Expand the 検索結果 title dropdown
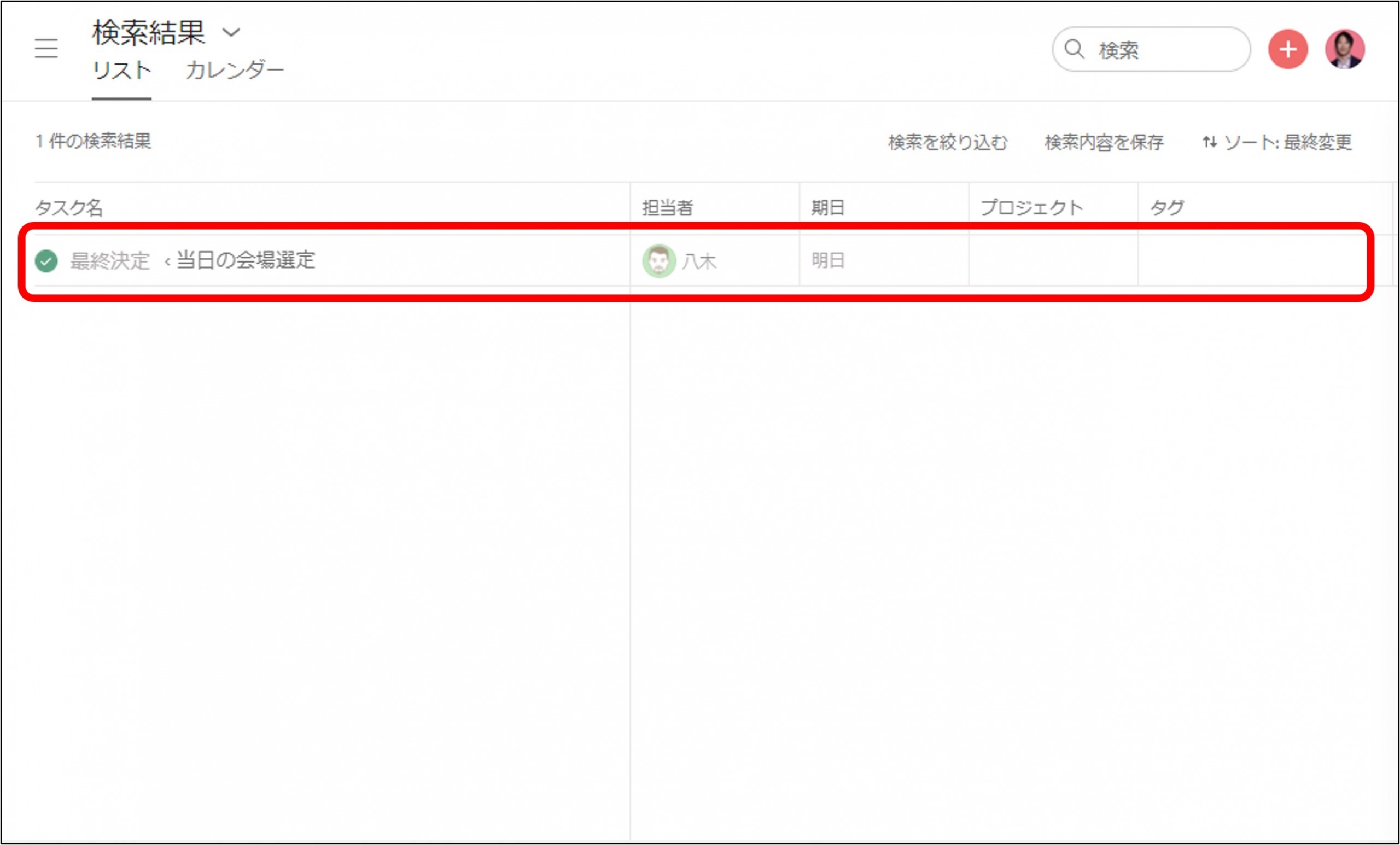The width and height of the screenshot is (1400, 845). [231, 32]
